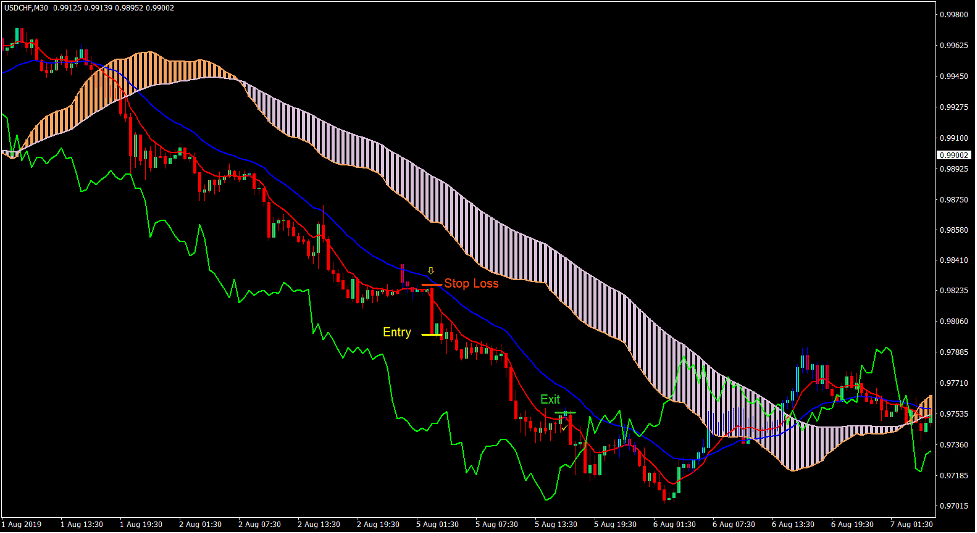Viewport: 977px width, 533px height.
Task: Click the USDCHF,M30 chart title
Action: point(26,8)
